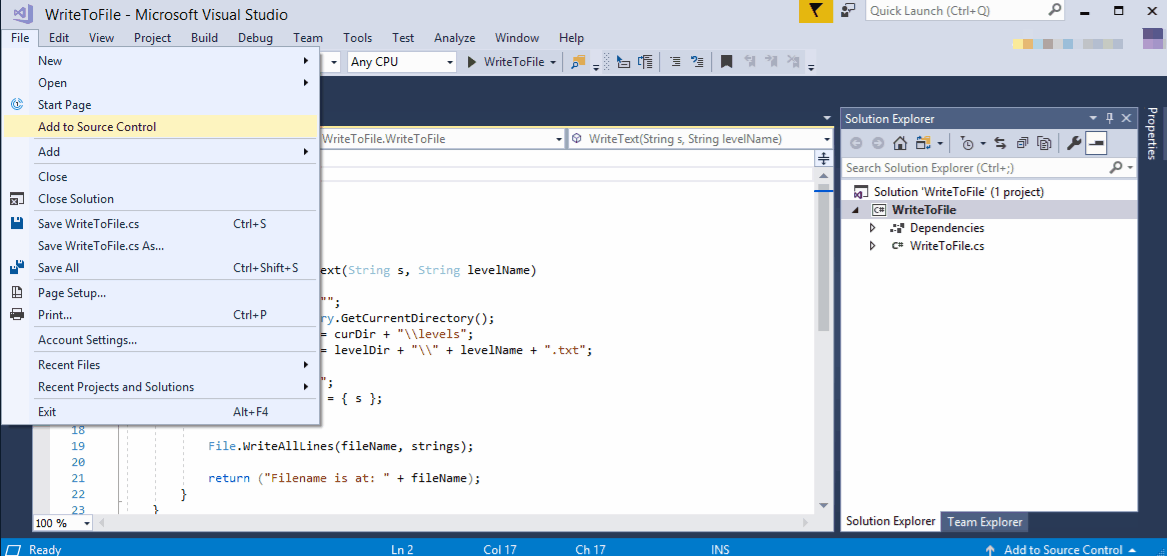Click Collapse All icon in Solution Explorer
The width and height of the screenshot is (1167, 556).
[1023, 143]
